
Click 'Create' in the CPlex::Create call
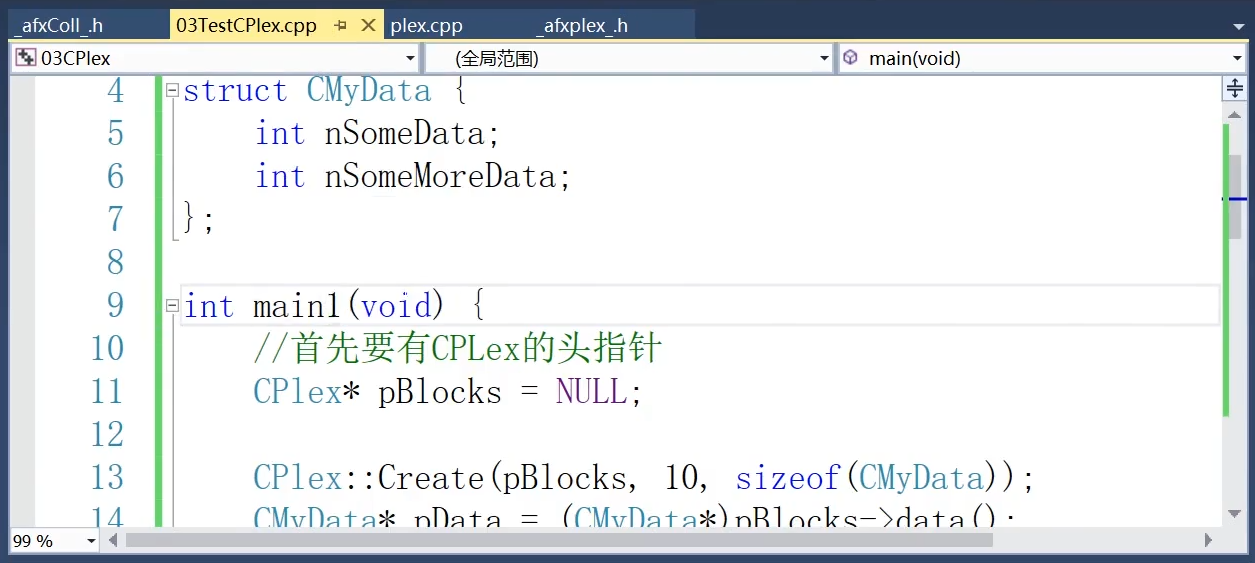coord(432,478)
